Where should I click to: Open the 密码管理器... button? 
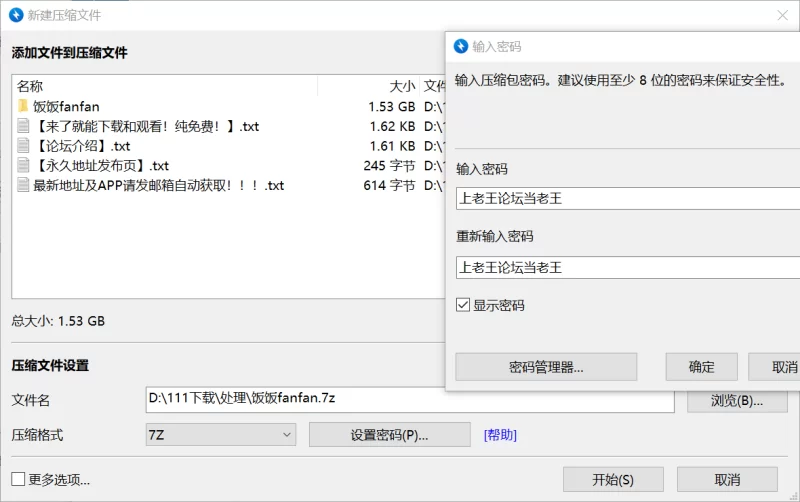[546, 367]
